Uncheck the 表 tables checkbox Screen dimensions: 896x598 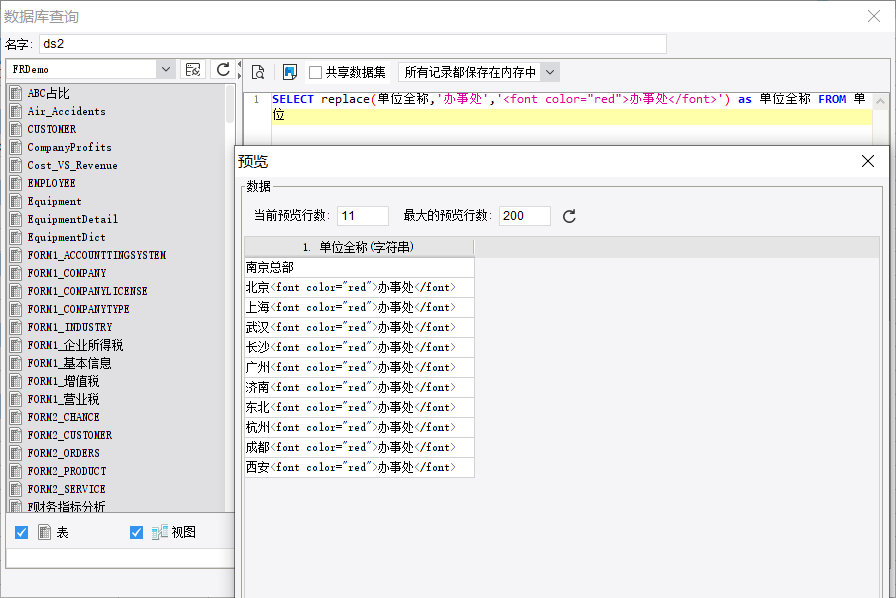22,532
